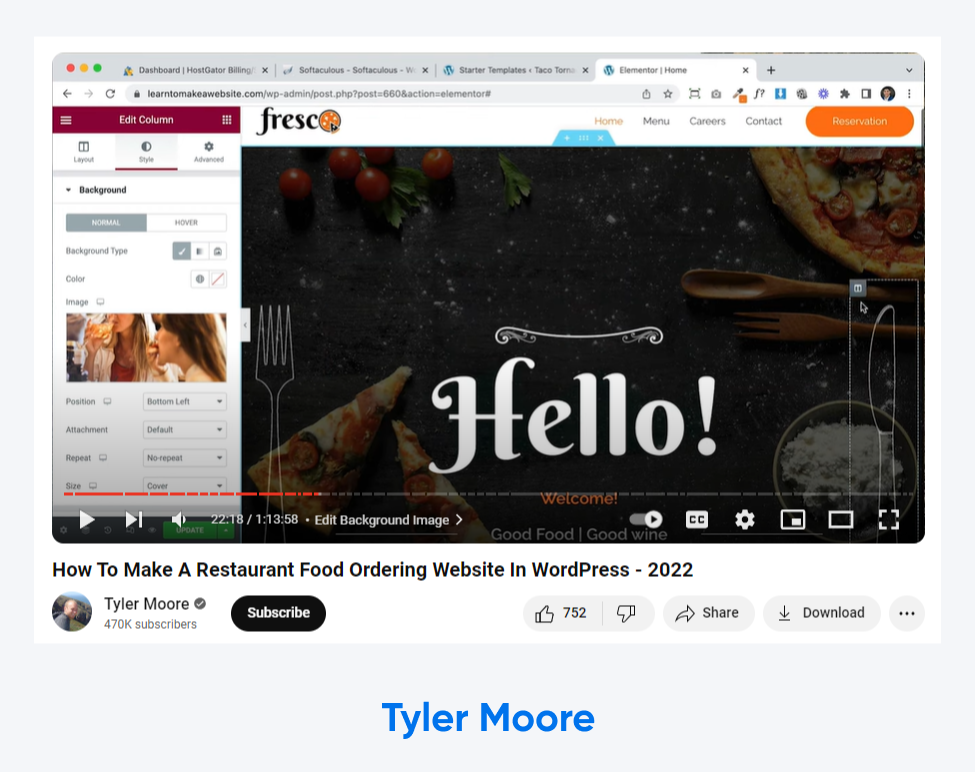Image resolution: width=975 pixels, height=772 pixels.
Task: Dislike the video
Action: (627, 613)
